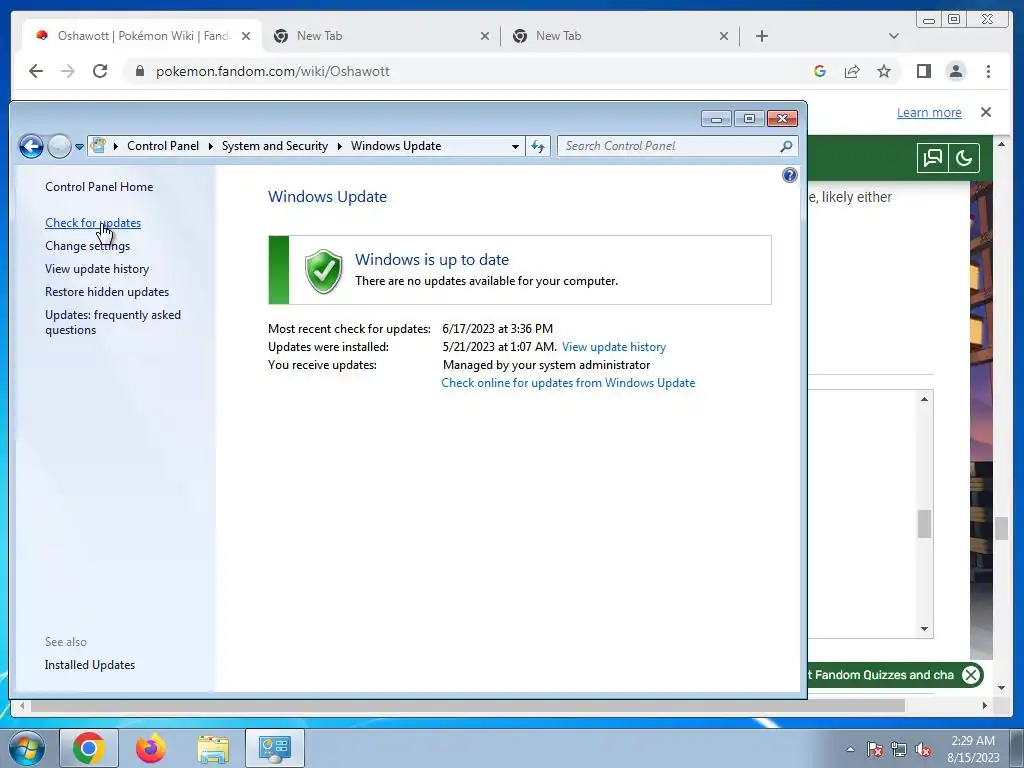Select Windows Update breadcrumb
Image resolution: width=1024 pixels, height=768 pixels.
pos(396,146)
